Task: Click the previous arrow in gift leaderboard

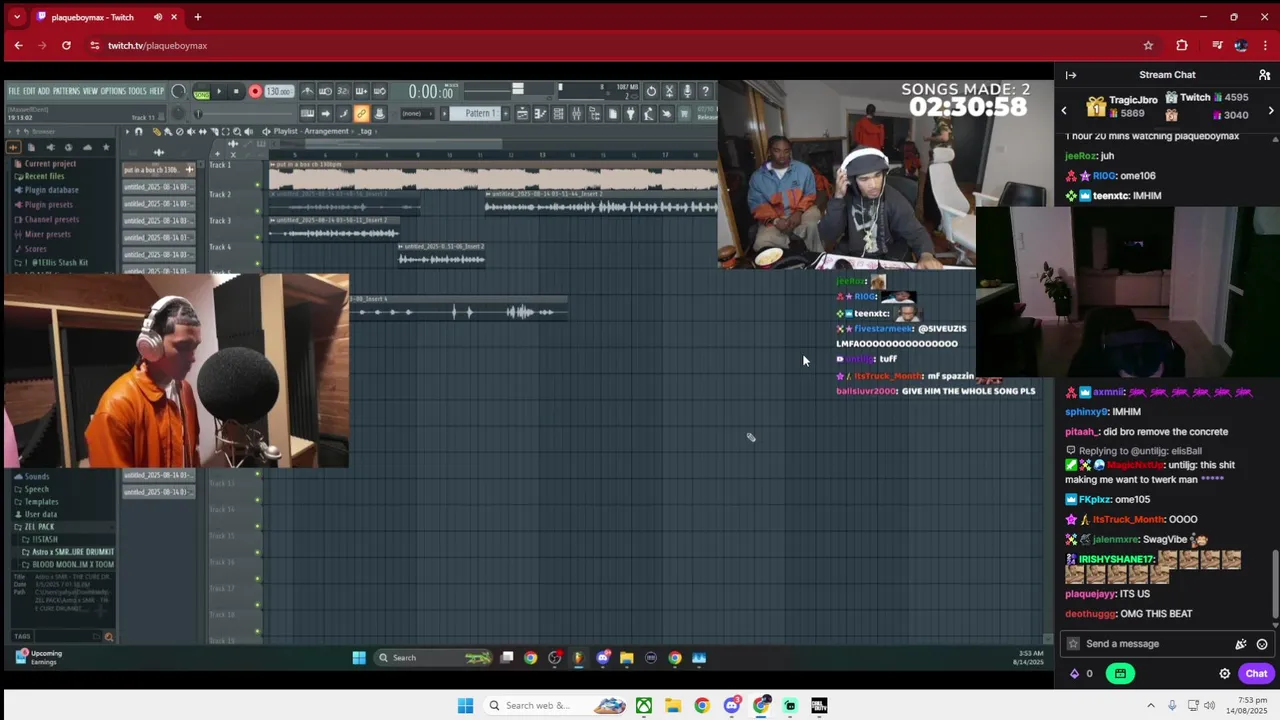Action: [x=1064, y=110]
